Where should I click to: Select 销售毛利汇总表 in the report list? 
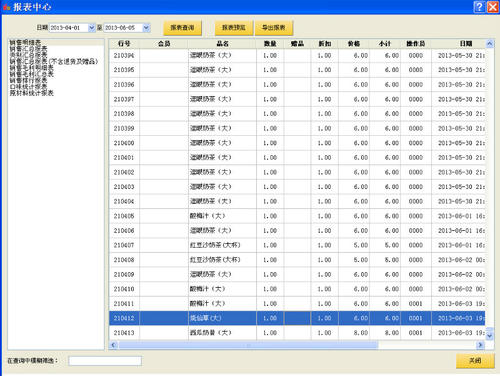pyautogui.click(x=31, y=74)
